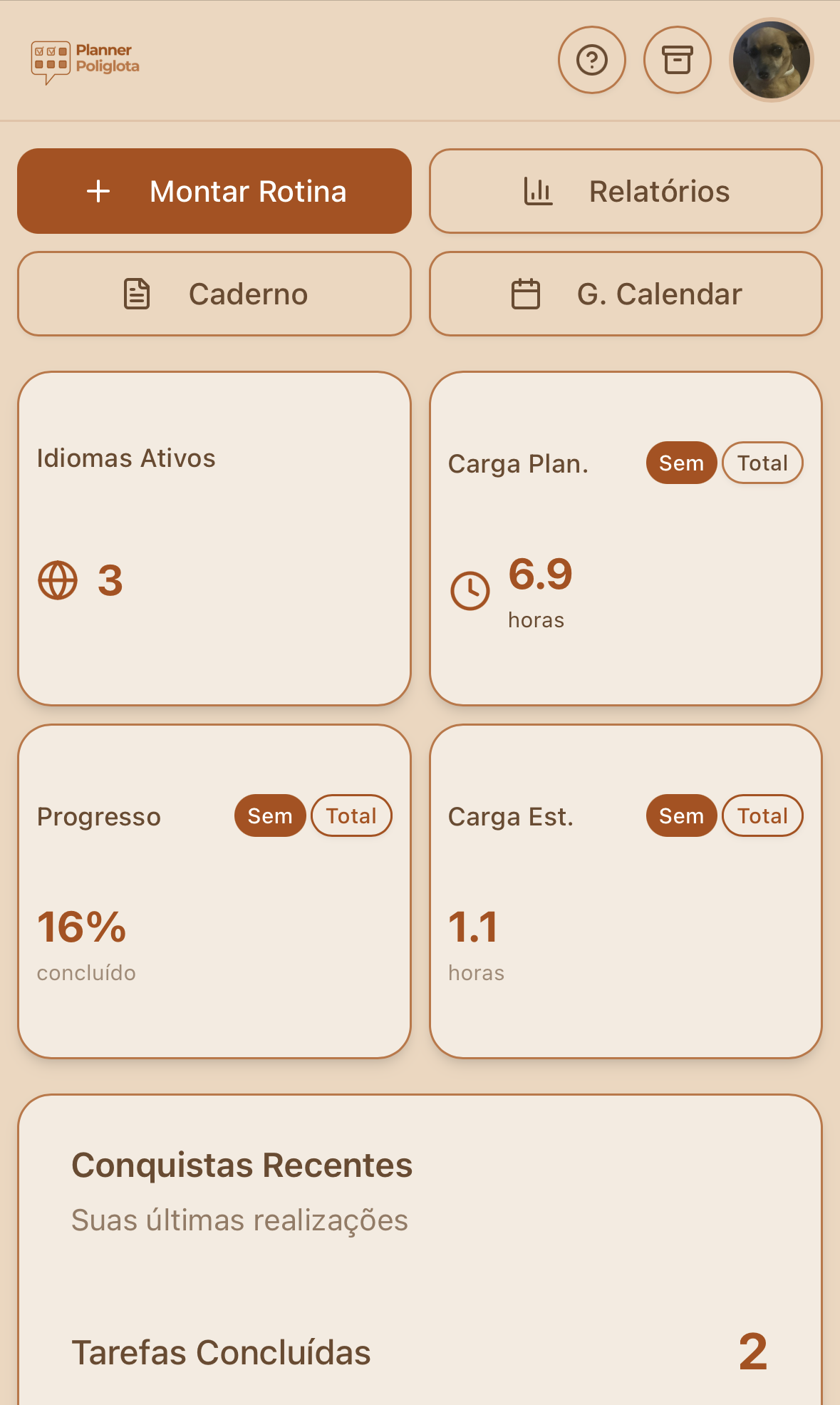Viewport: 840px width, 1405px height.
Task: Click the Planner Poliglota logo
Action: coord(85,60)
